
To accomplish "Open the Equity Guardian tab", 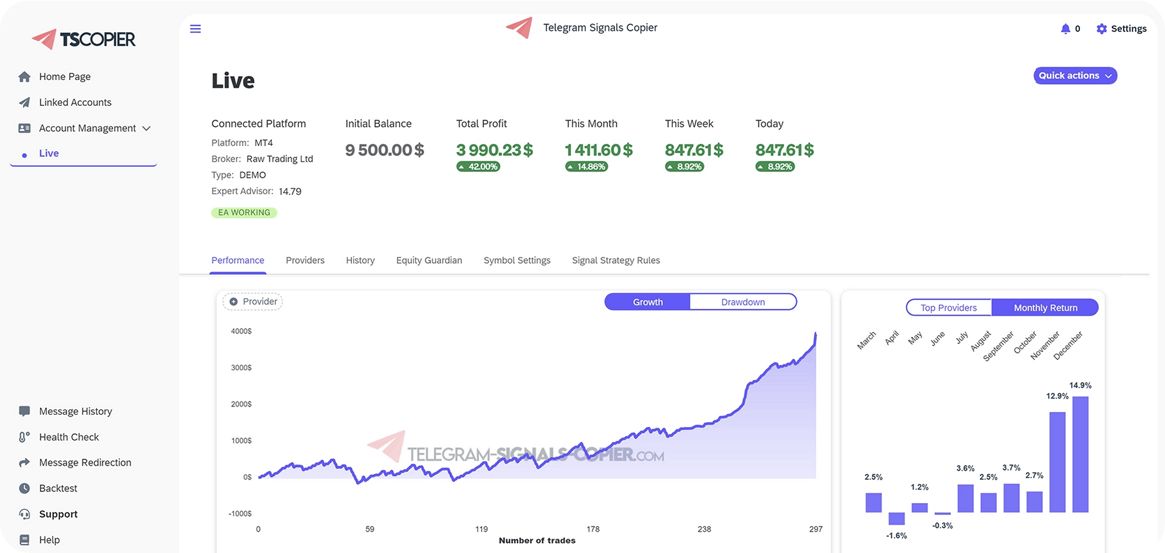I will click(429, 261).
